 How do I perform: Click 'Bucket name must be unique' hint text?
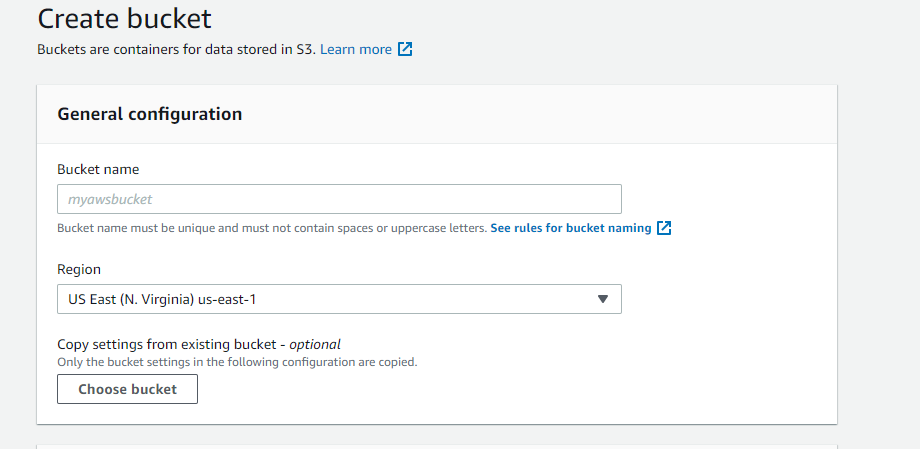point(272,228)
